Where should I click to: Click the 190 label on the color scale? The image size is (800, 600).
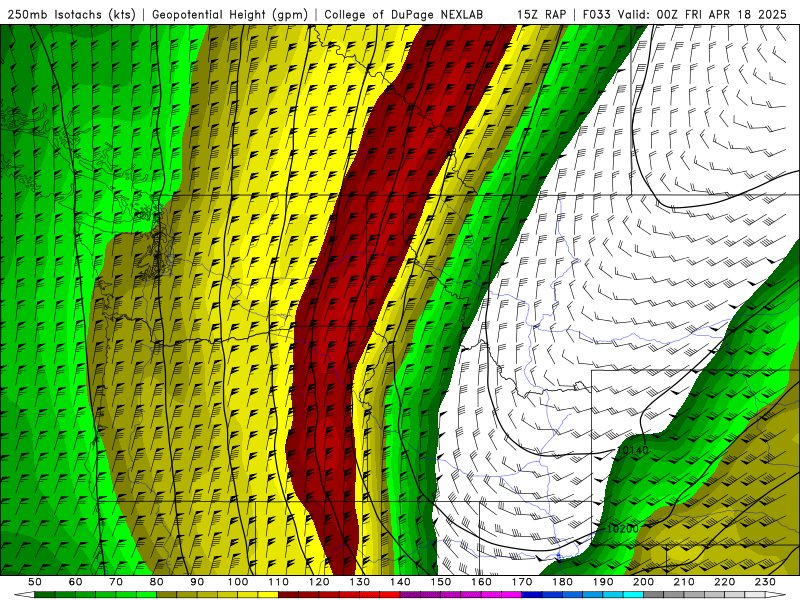pos(603,582)
